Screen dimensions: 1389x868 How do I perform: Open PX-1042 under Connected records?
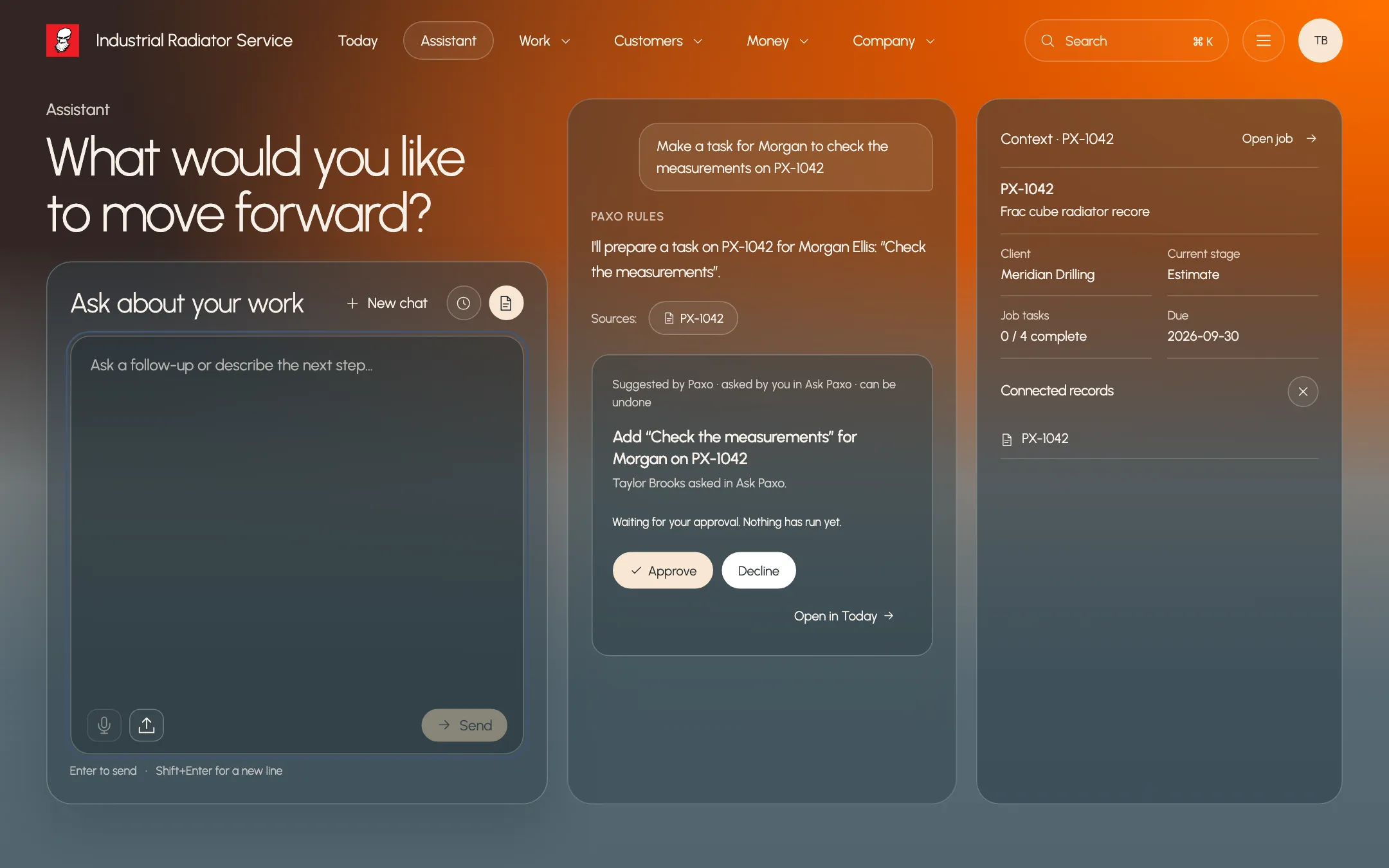[1159, 439]
